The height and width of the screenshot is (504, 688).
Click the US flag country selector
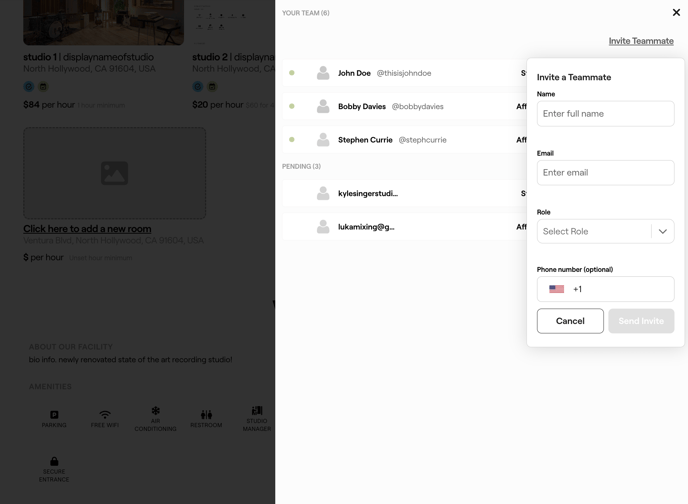tap(557, 289)
